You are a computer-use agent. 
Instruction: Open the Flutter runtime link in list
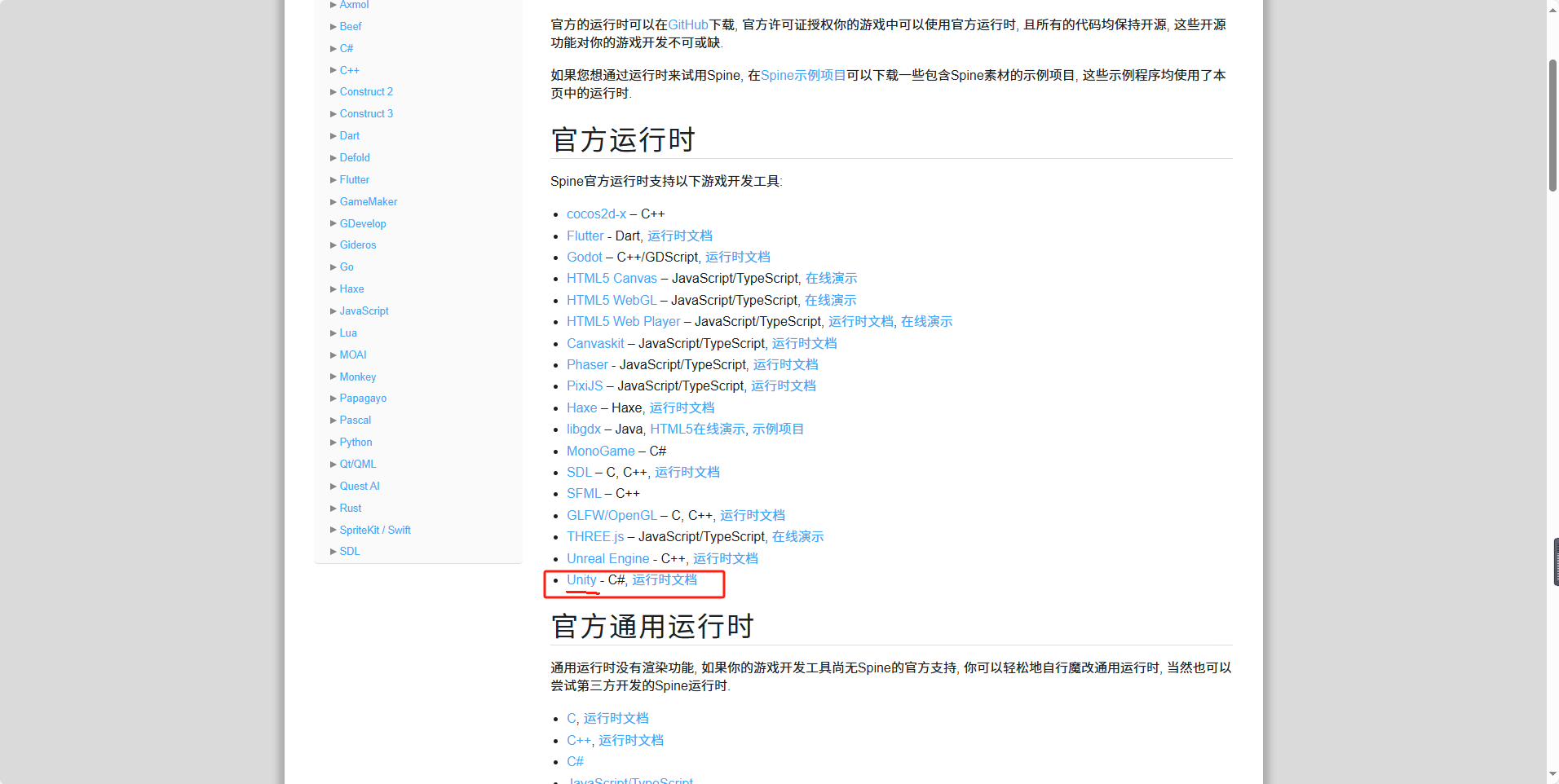585,236
